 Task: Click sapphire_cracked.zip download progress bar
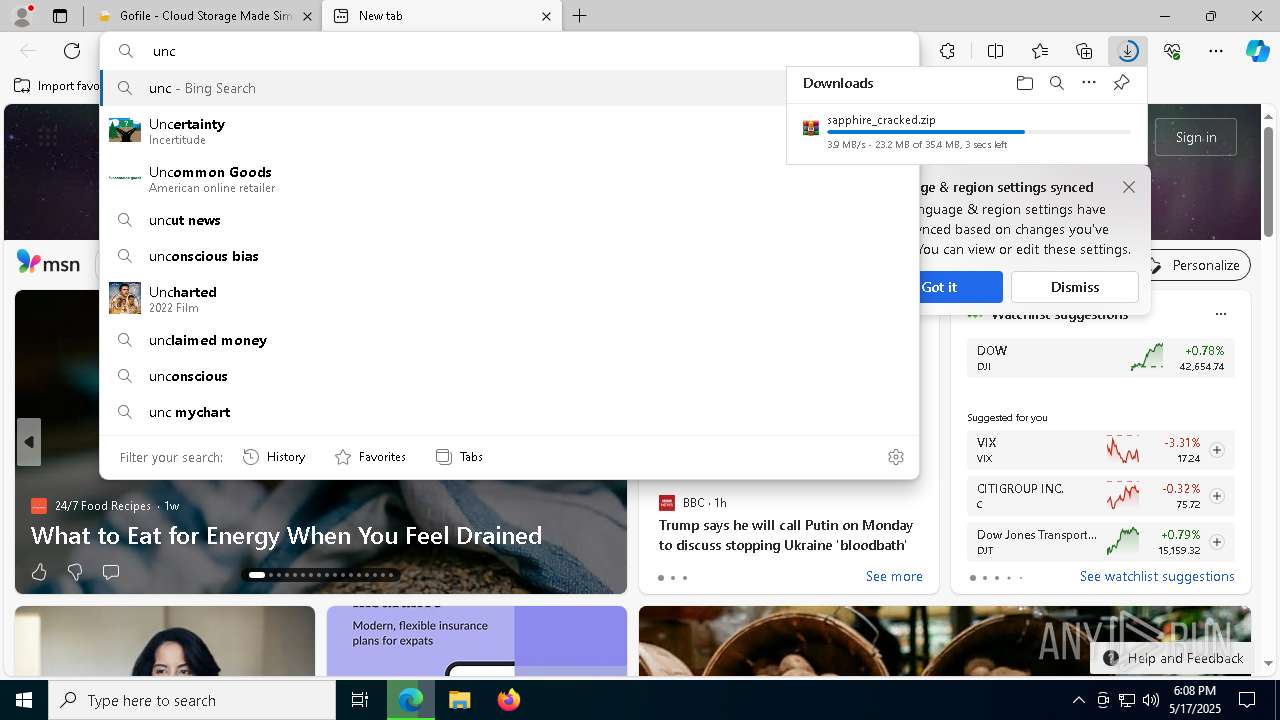[x=978, y=132]
